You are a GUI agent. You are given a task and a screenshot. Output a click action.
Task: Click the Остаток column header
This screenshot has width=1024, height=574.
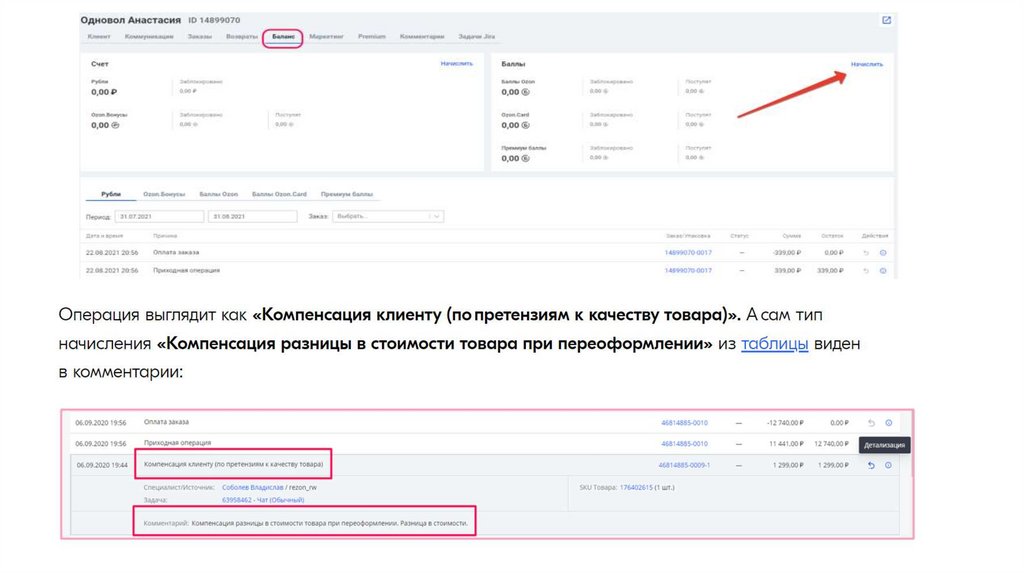click(832, 236)
